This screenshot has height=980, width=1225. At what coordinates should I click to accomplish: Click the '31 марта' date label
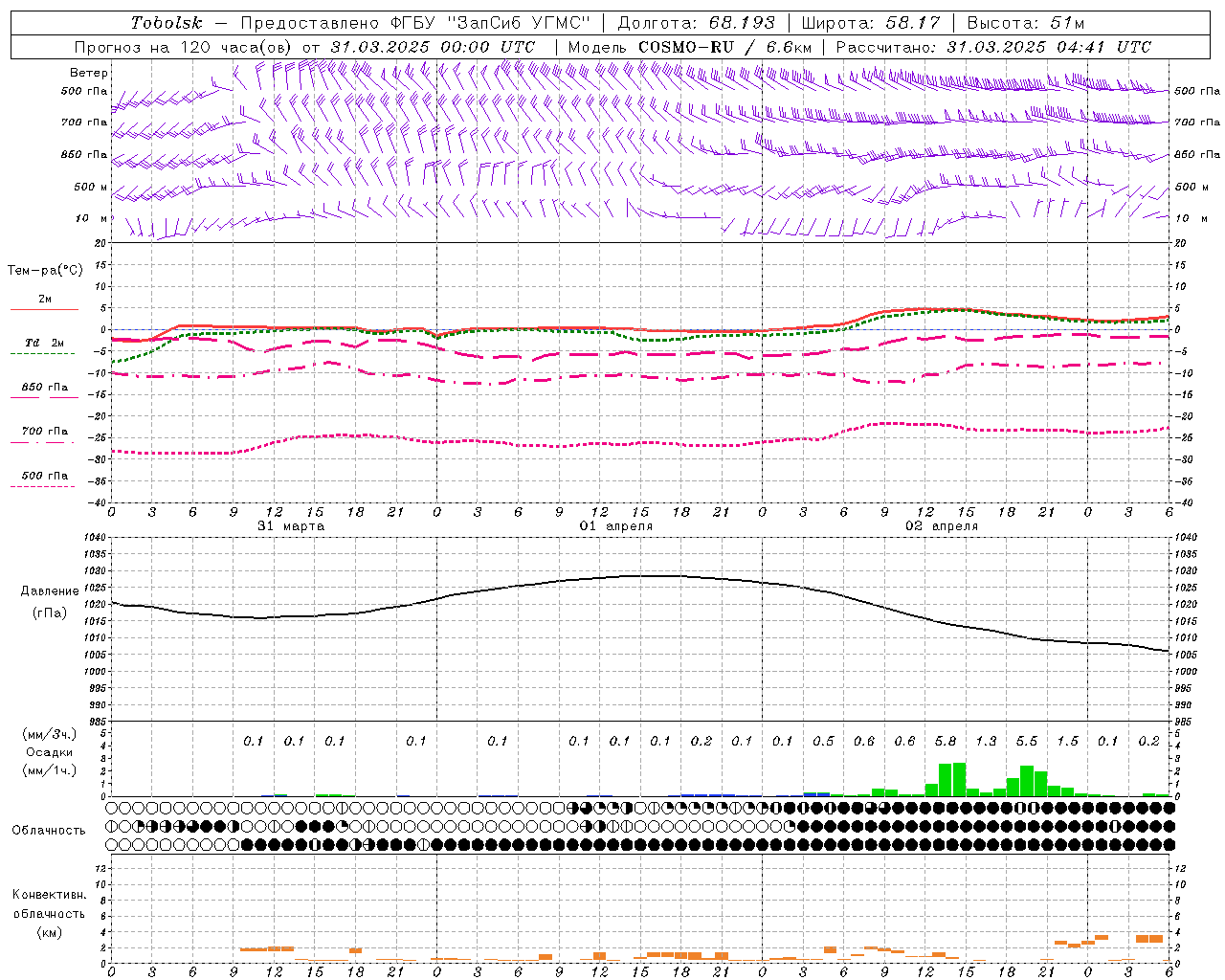coord(291,526)
